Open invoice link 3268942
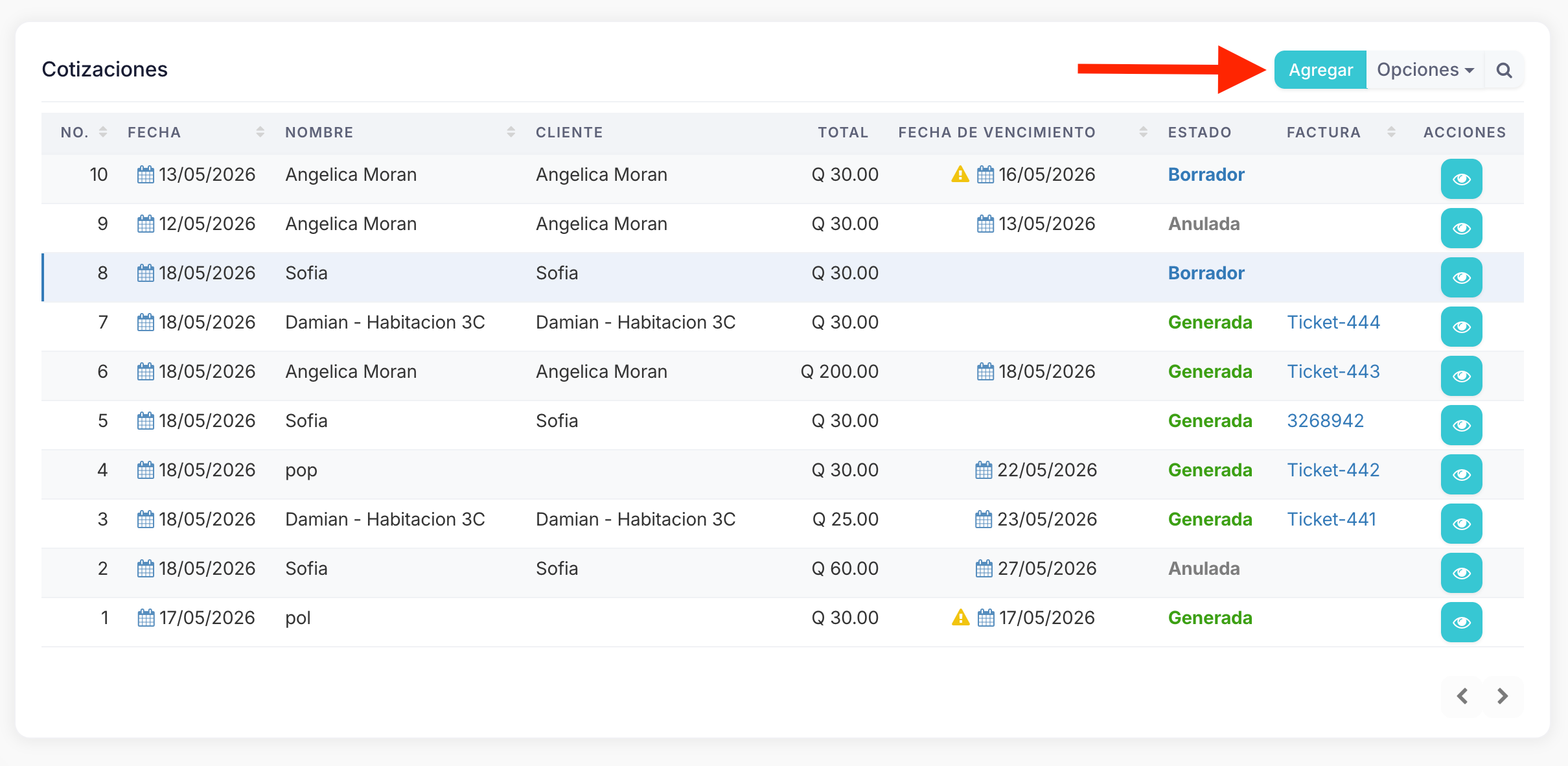The height and width of the screenshot is (766, 1568). (x=1325, y=421)
